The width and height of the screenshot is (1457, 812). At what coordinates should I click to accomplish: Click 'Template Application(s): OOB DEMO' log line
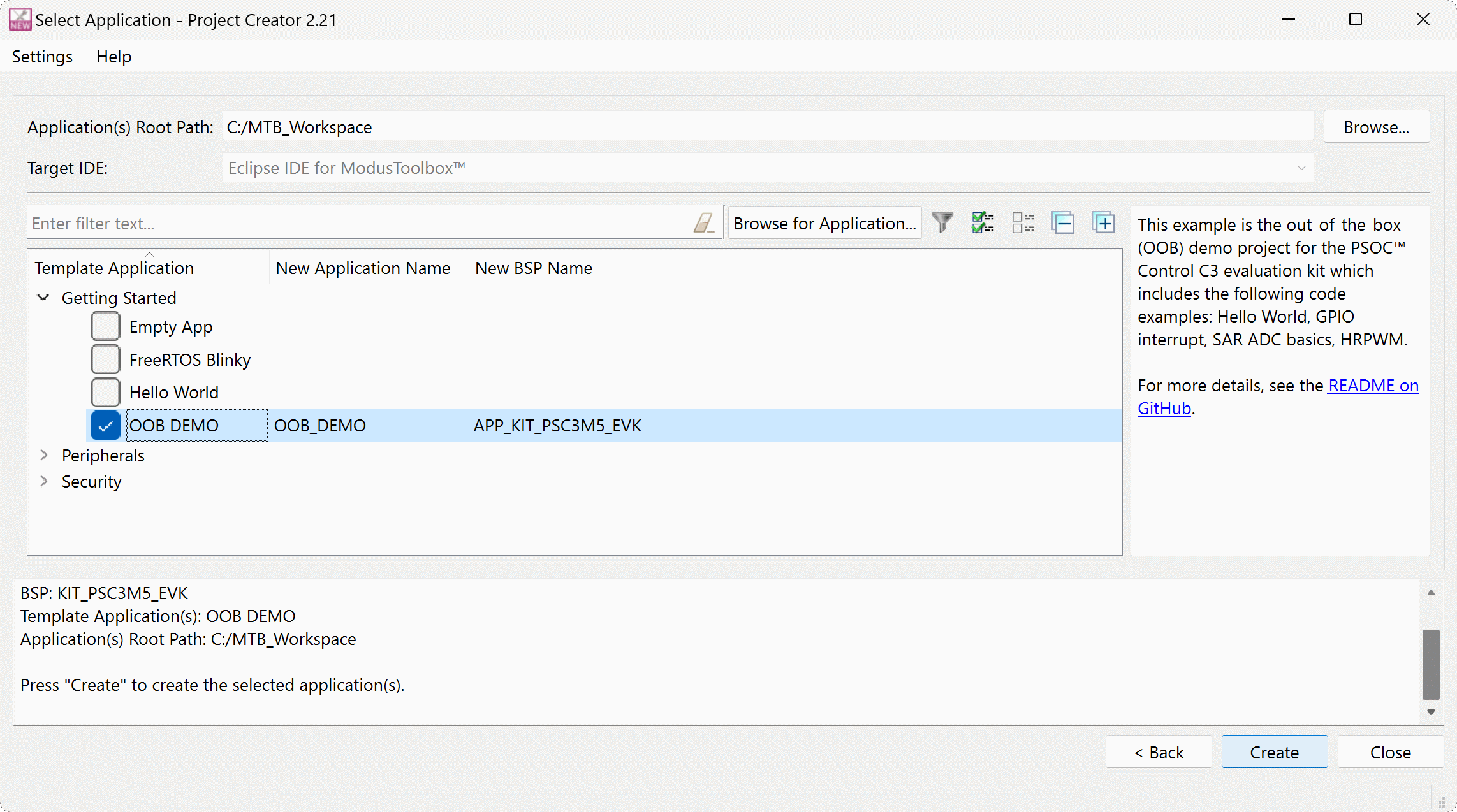pos(157,616)
